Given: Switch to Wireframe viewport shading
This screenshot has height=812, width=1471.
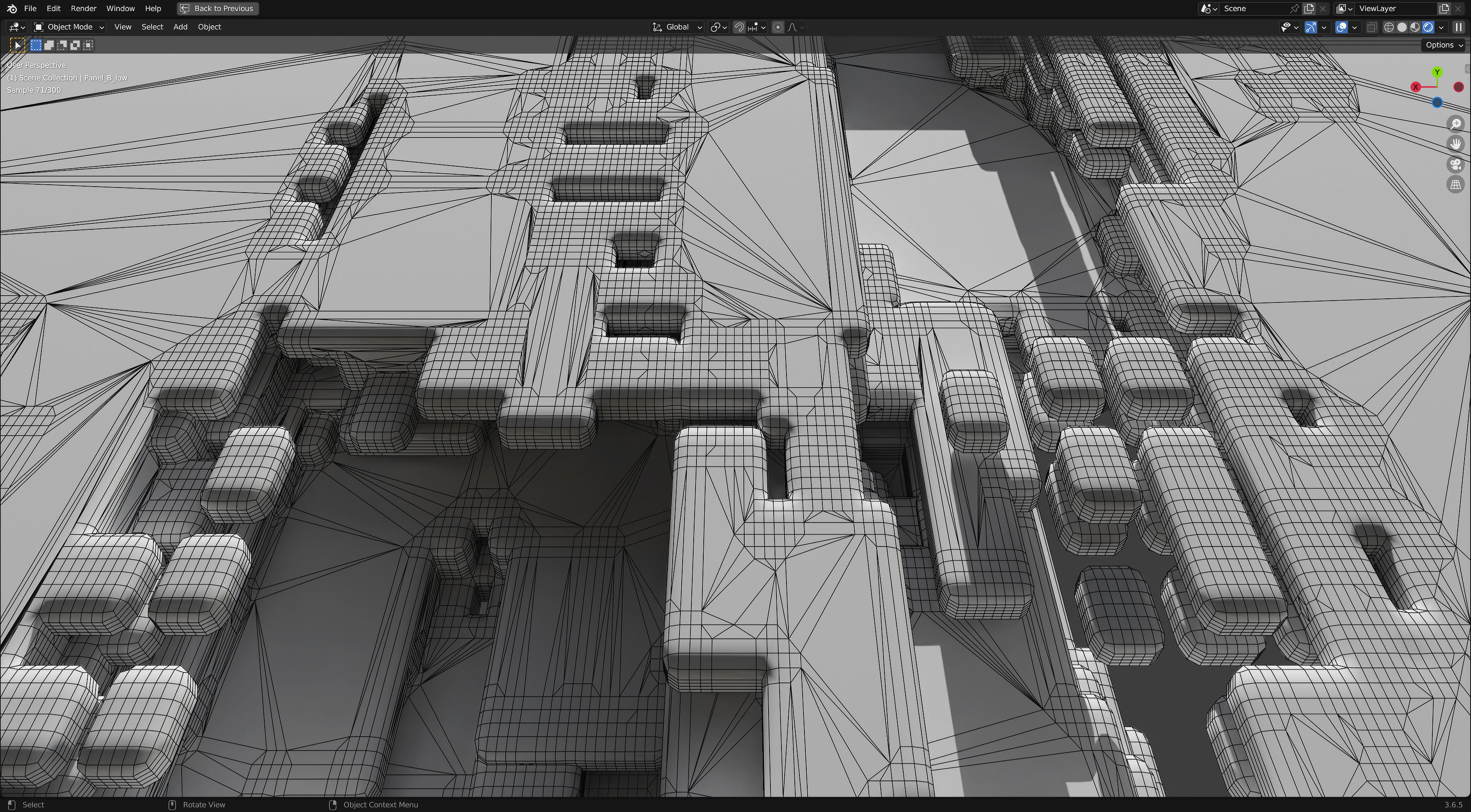Looking at the screenshot, I should pos(1389,27).
